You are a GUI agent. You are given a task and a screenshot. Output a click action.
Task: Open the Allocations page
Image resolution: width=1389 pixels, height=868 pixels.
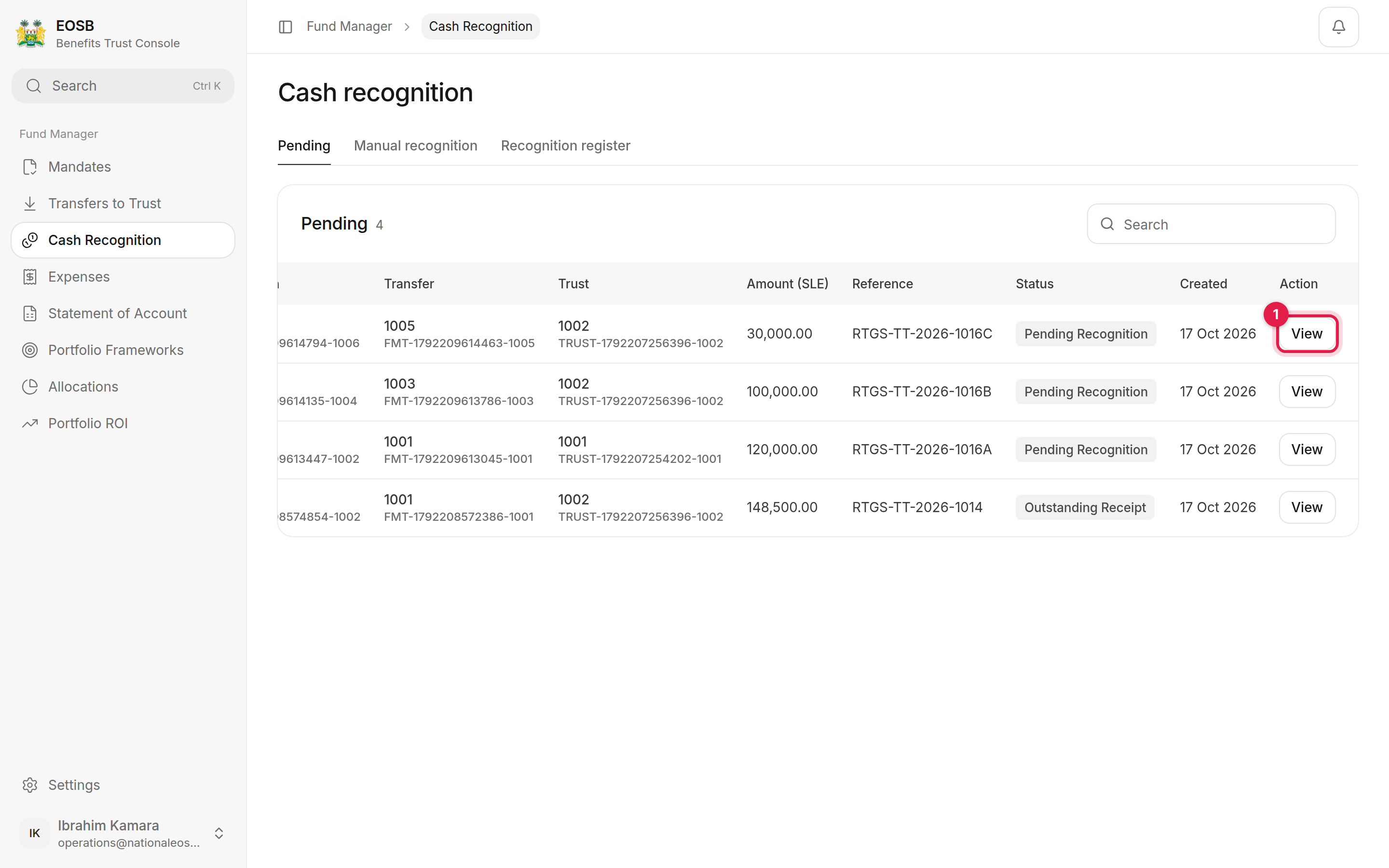123,387
